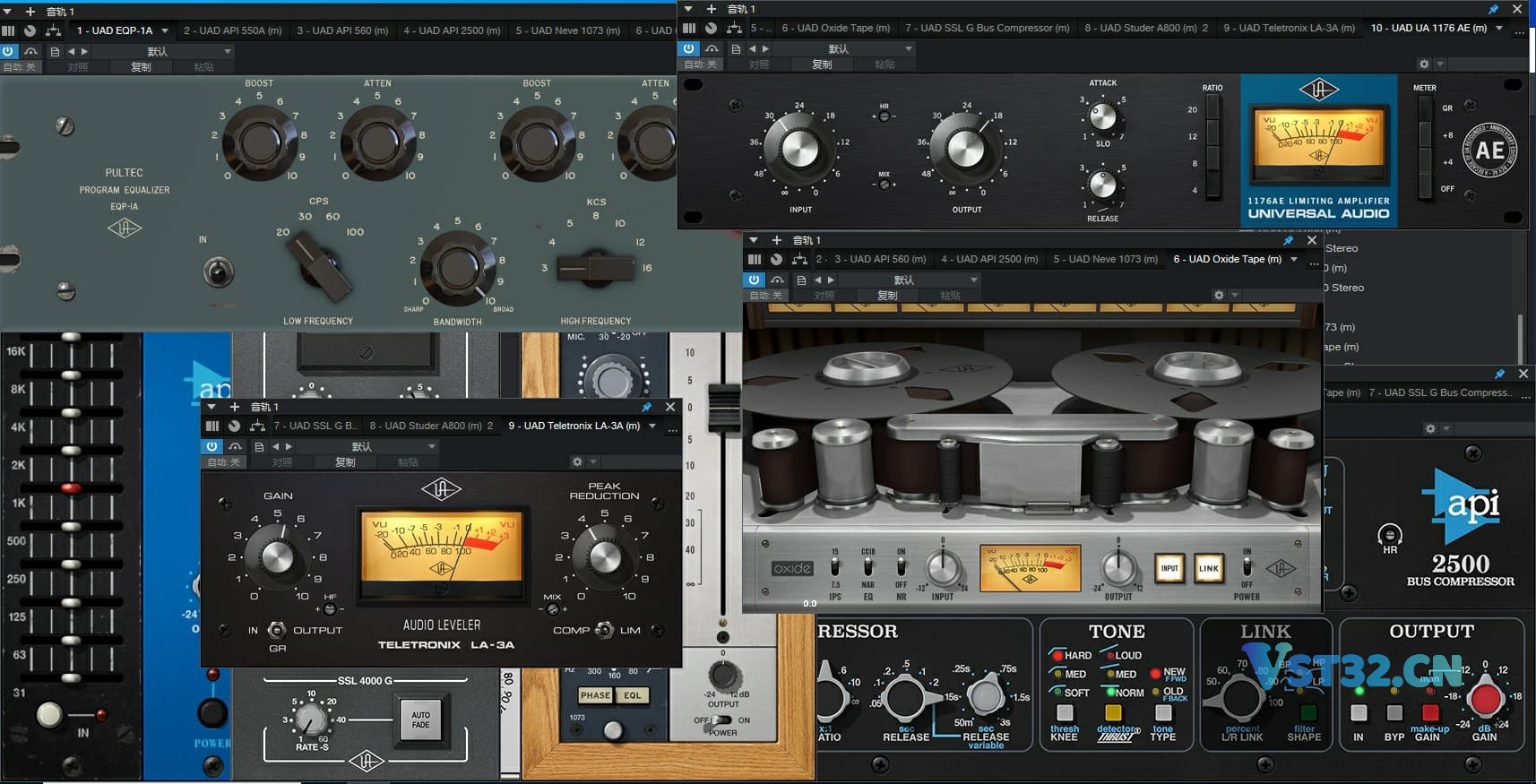The width and height of the screenshot is (1536, 784).
Task: Pin the 1176 AE plugin window
Action: pyautogui.click(x=1493, y=9)
